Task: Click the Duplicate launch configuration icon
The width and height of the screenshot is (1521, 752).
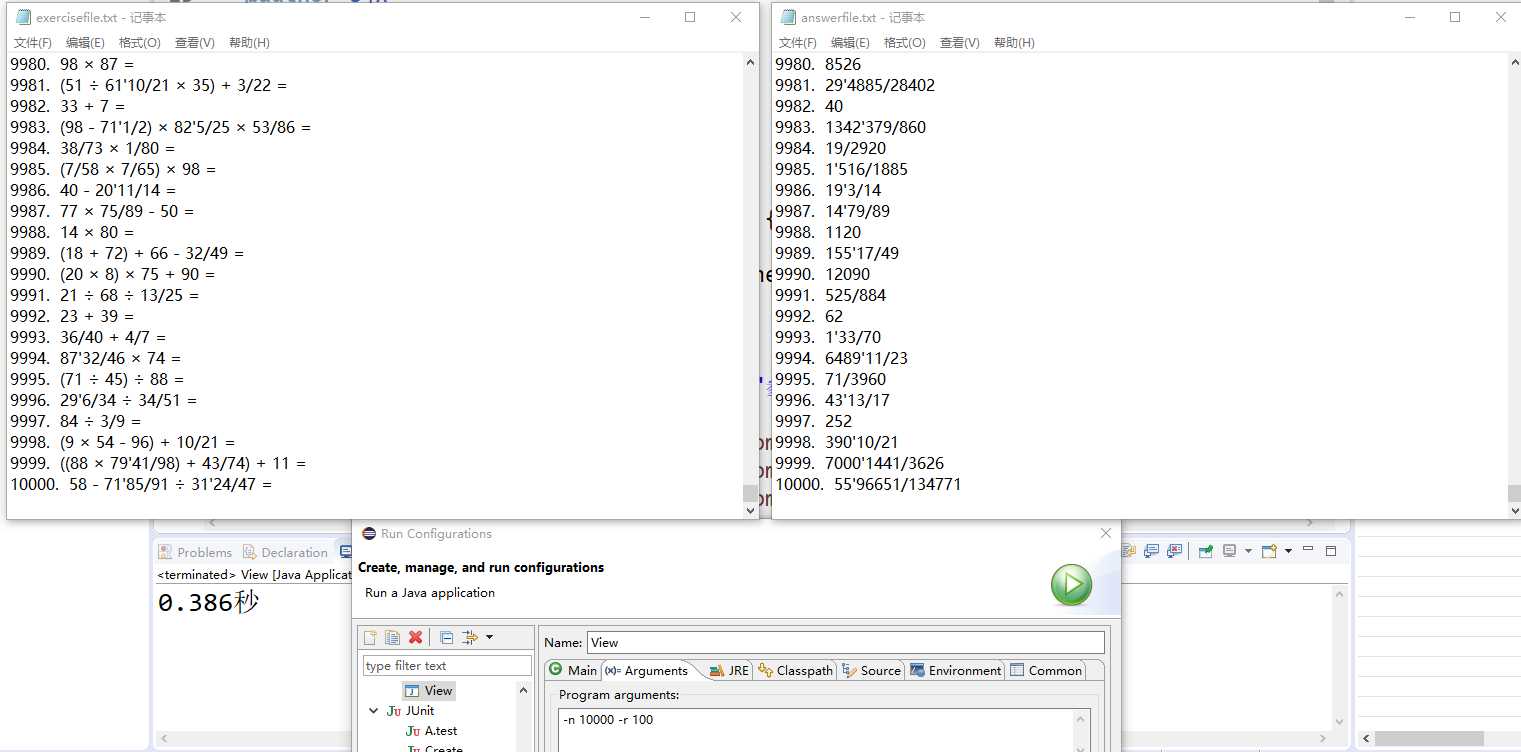Action: coord(392,638)
